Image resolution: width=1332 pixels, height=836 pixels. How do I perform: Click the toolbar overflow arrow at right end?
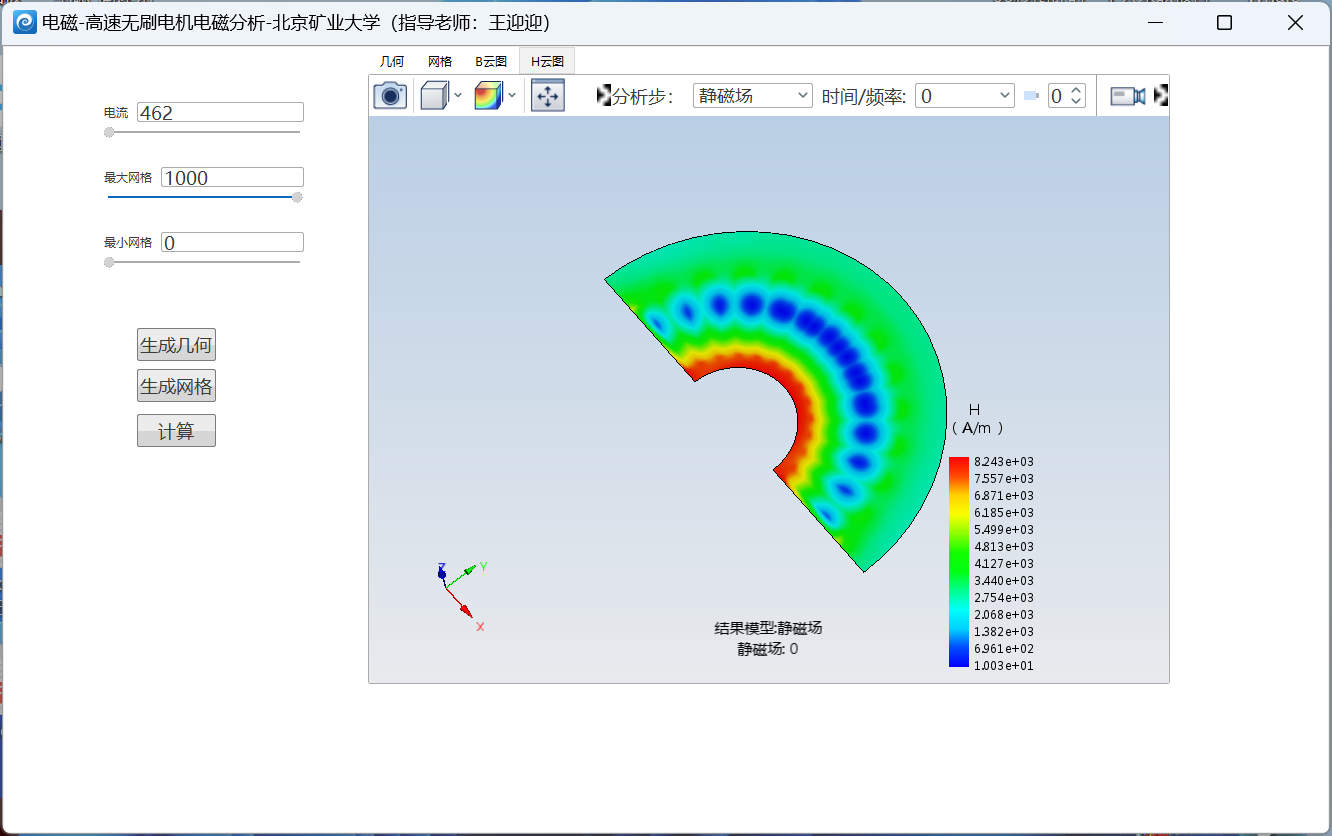point(1161,96)
